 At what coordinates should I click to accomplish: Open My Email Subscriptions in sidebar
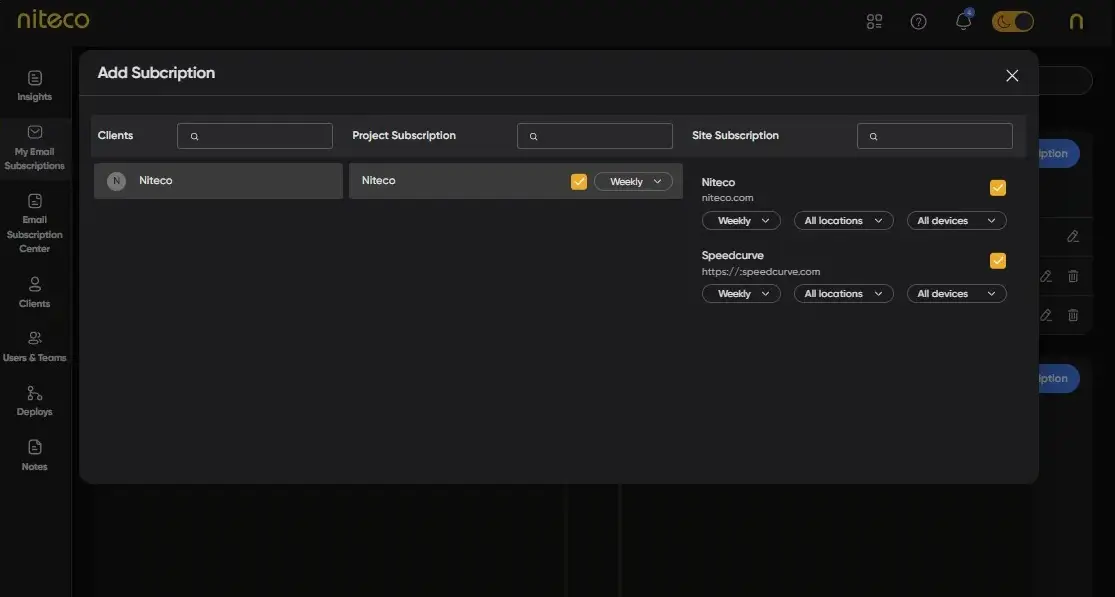tap(35, 149)
